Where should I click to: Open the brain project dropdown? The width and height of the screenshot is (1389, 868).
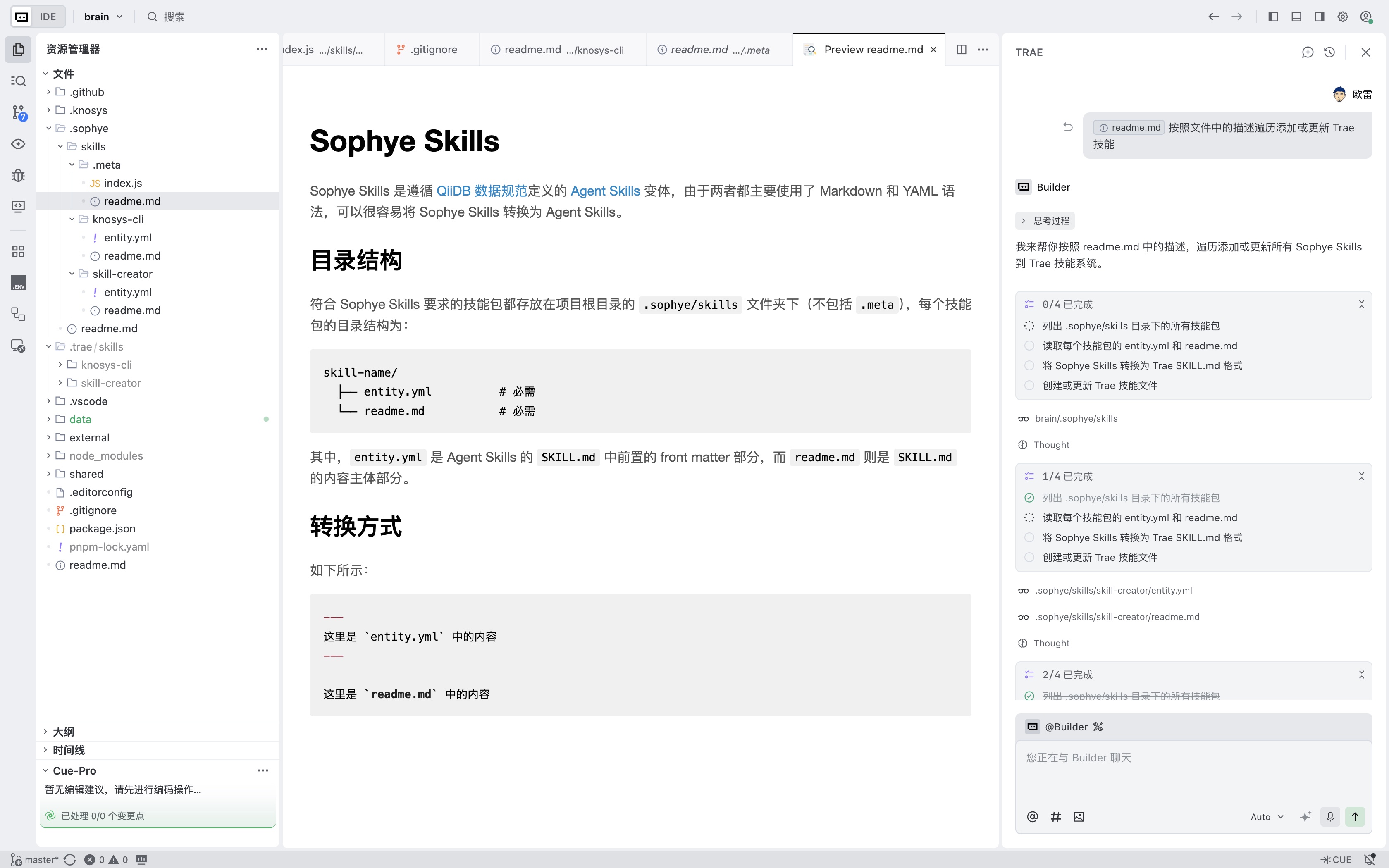coord(103,17)
